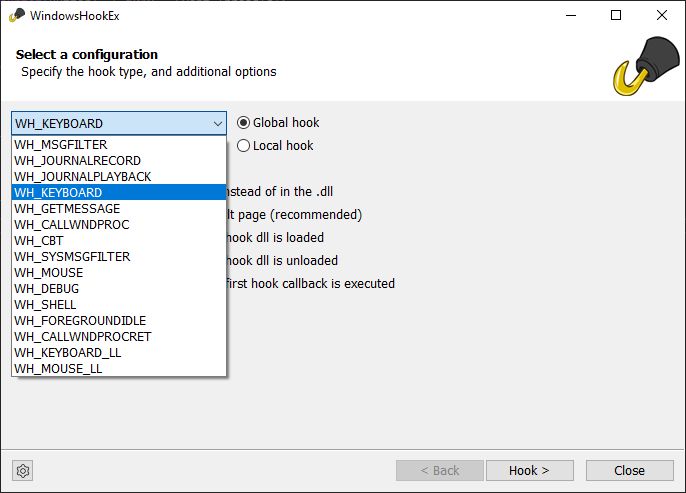Pick WH_CBT in dropdown list
Viewport: 686px width, 493px height.
point(119,241)
